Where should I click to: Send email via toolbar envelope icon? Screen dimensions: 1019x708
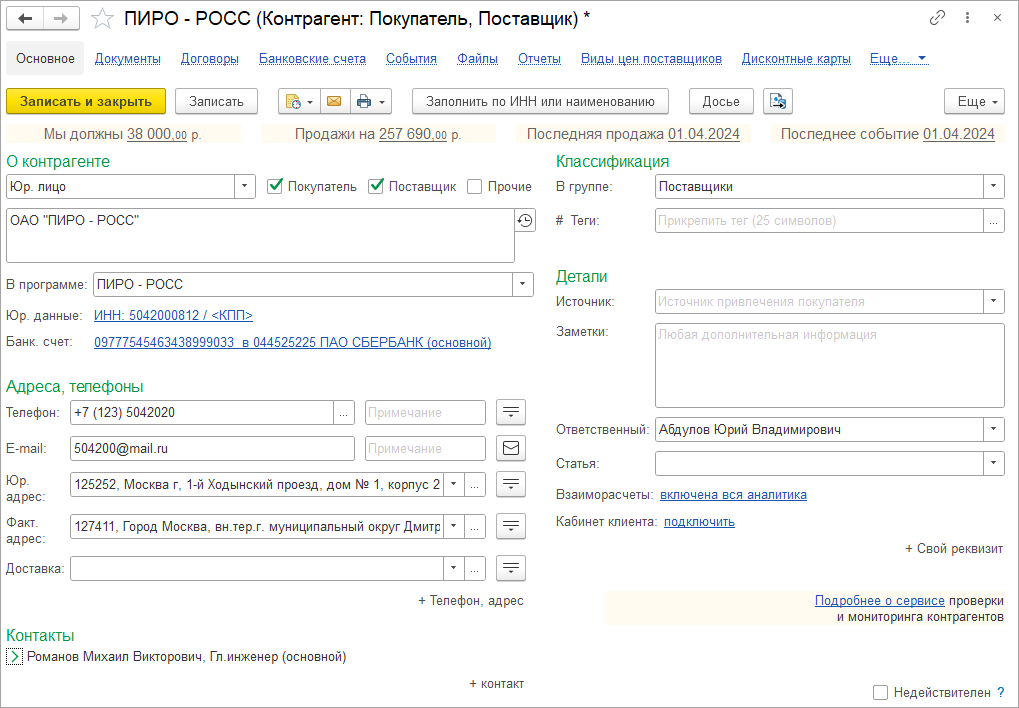pyautogui.click(x=334, y=101)
